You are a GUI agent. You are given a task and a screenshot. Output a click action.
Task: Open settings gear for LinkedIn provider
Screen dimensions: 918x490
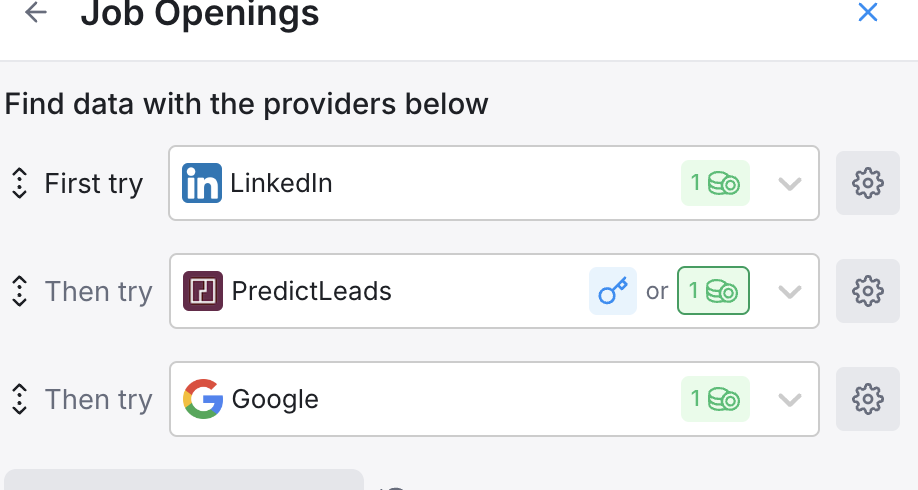click(x=867, y=183)
